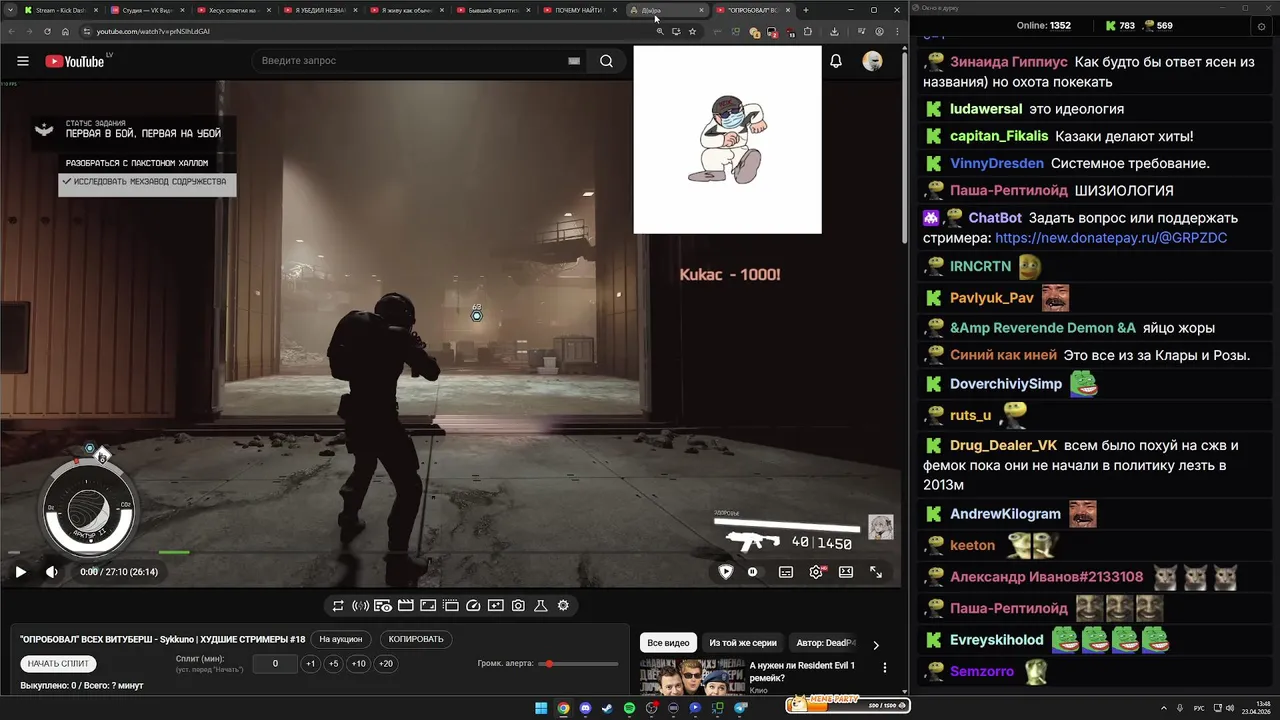Image resolution: width=1280 pixels, height=720 pixels.
Task: Select the 'Автор: DeadP4' chip
Action: click(x=826, y=643)
